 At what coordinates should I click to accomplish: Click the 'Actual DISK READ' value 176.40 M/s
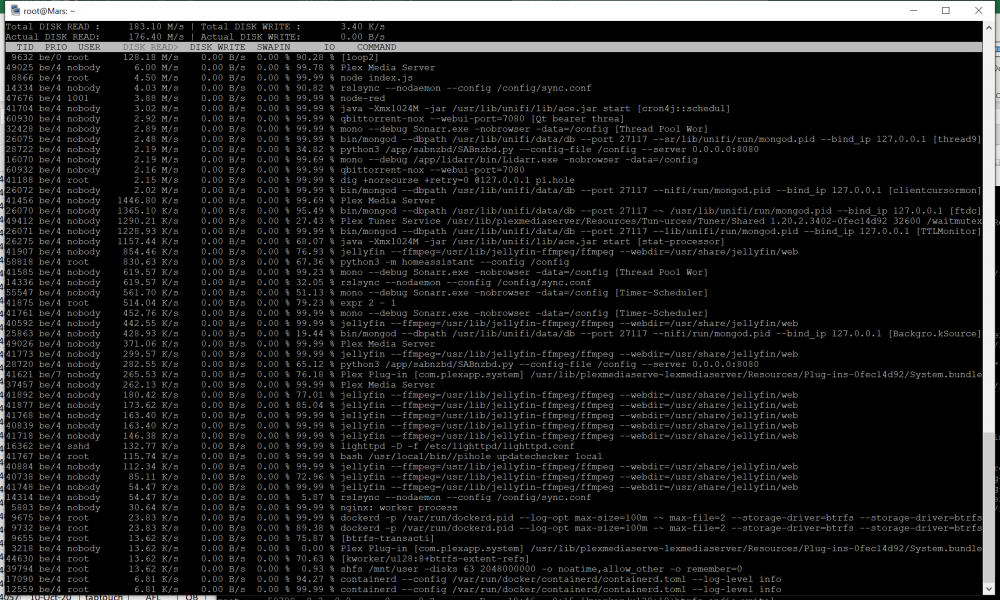click(x=156, y=37)
